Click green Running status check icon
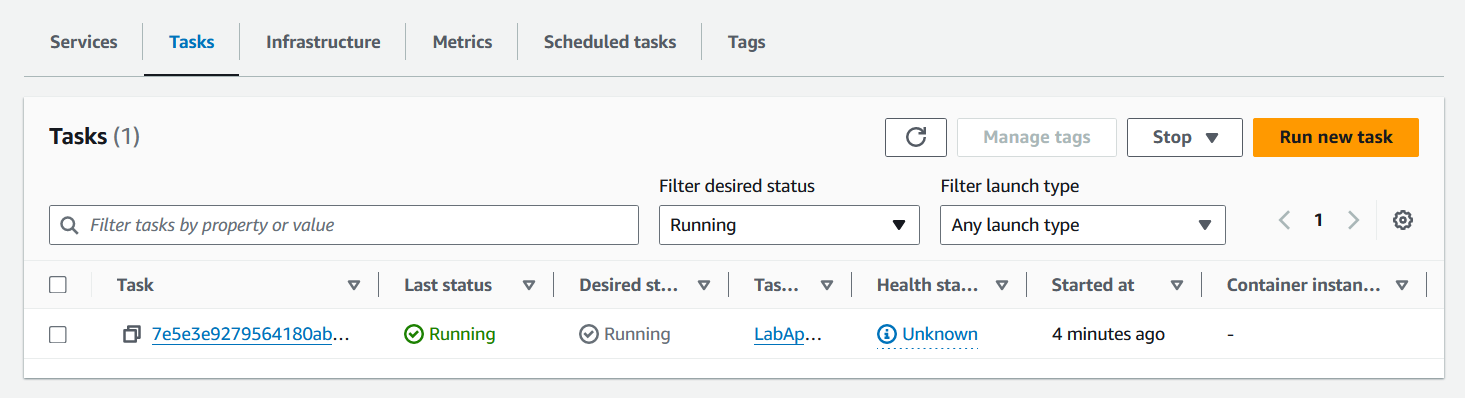 pos(414,335)
